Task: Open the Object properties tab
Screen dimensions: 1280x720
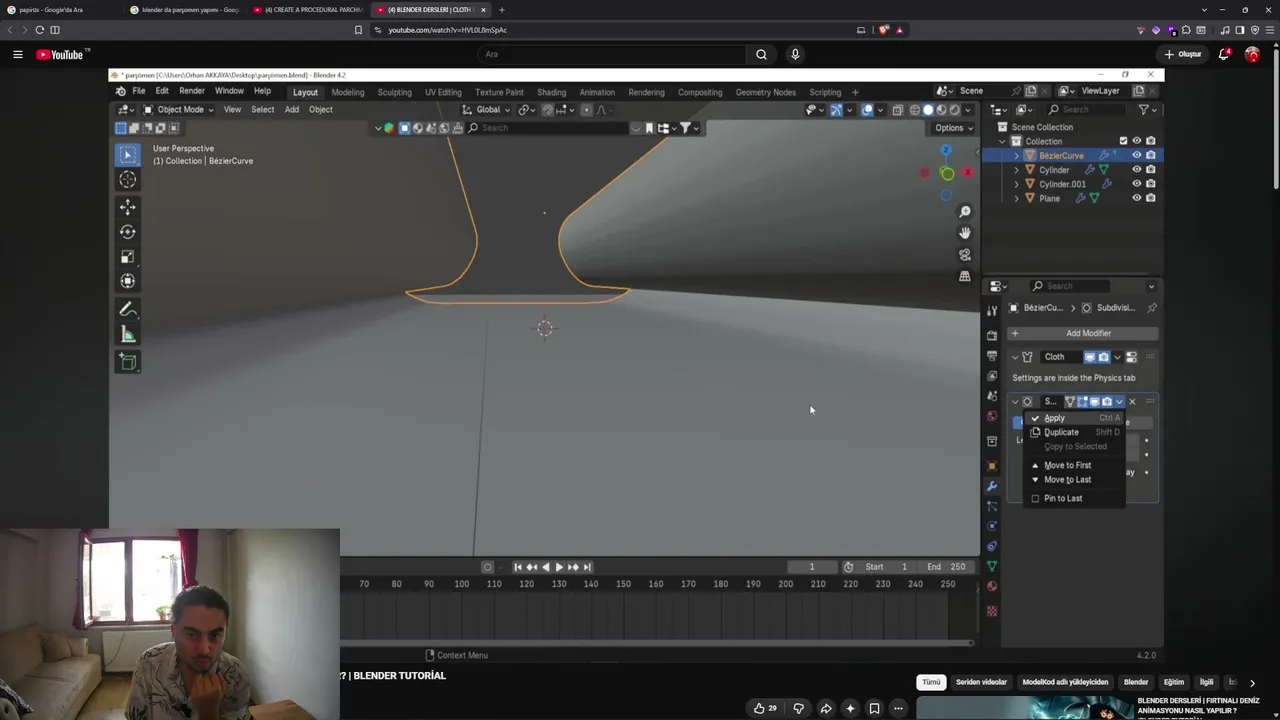Action: (992, 466)
